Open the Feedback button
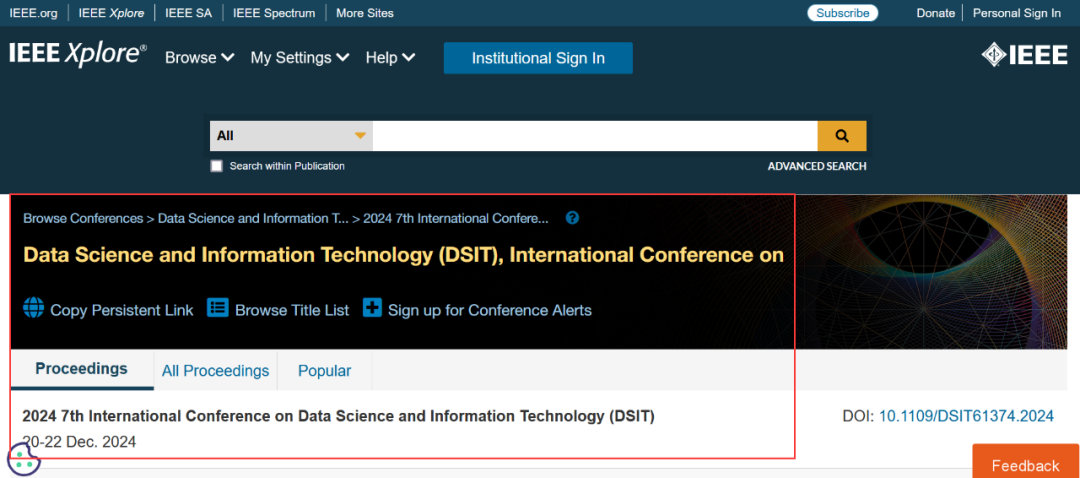Viewport: 1080px width, 478px height. tap(1025, 465)
